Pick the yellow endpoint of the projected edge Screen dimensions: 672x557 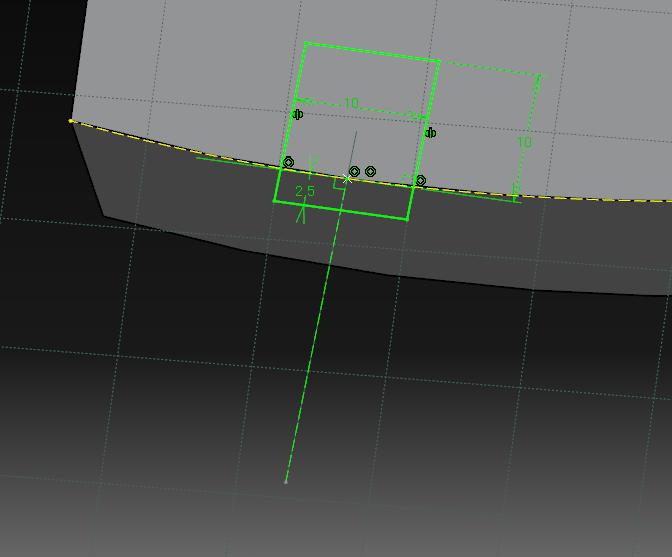tap(71, 121)
